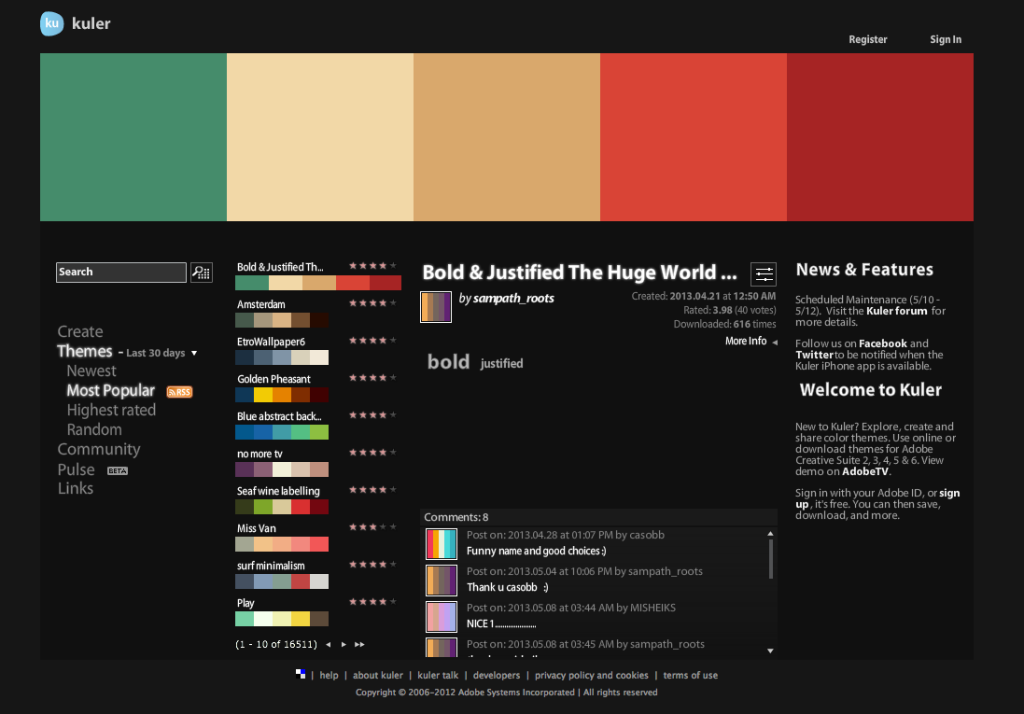Image resolution: width=1024 pixels, height=714 pixels.
Task: Click the large dark red swatch
Action: tap(880, 137)
